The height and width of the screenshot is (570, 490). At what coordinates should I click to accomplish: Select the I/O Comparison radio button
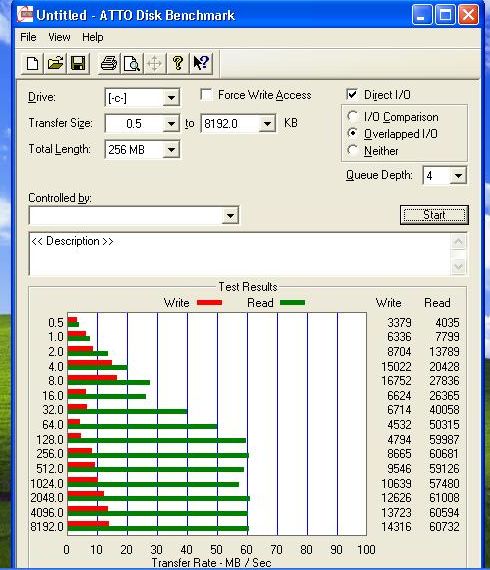pos(352,116)
